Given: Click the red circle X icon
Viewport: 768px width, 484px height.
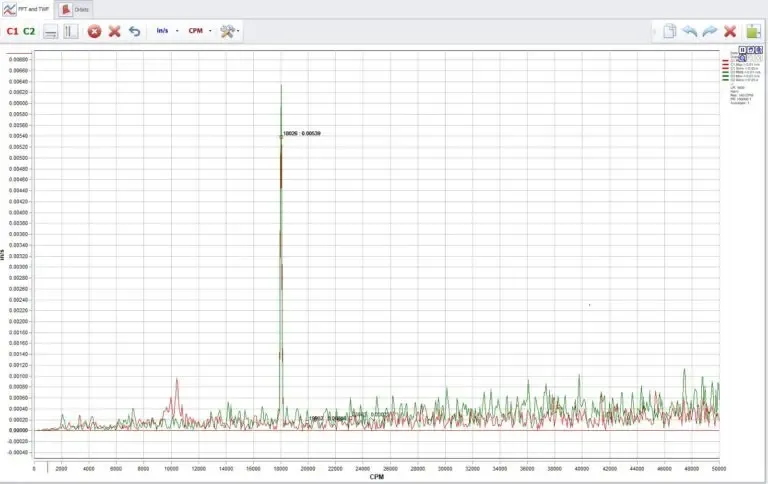Looking at the screenshot, I should (x=95, y=31).
